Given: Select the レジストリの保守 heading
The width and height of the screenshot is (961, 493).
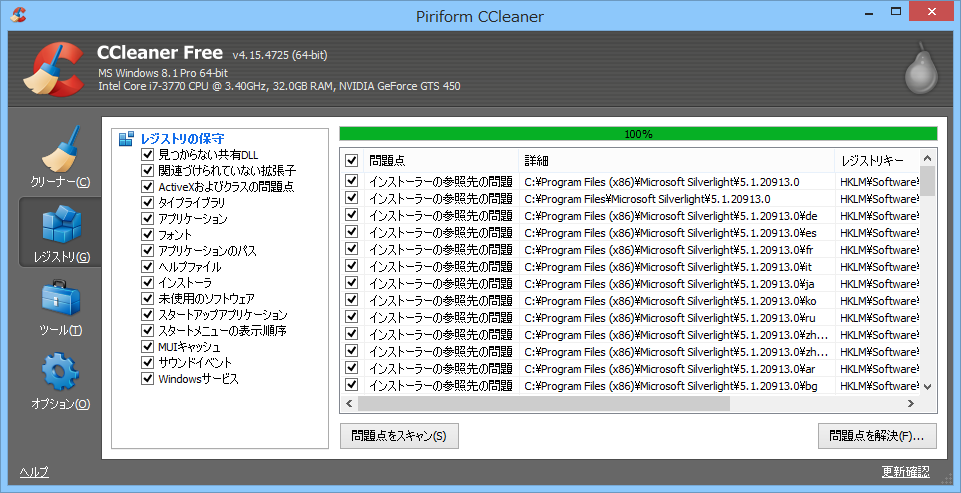Looking at the screenshot, I should [182, 139].
